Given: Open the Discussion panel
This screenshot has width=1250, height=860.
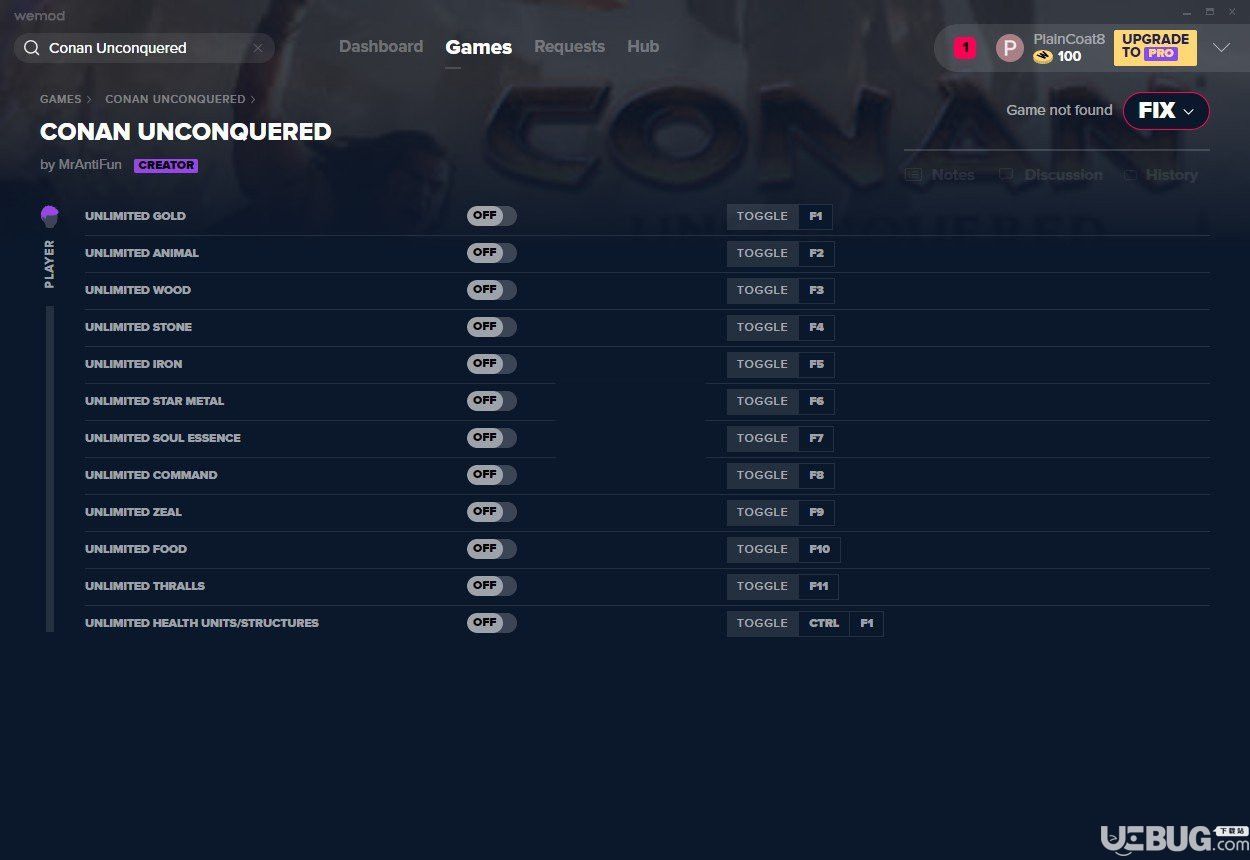Looking at the screenshot, I should 1051,175.
